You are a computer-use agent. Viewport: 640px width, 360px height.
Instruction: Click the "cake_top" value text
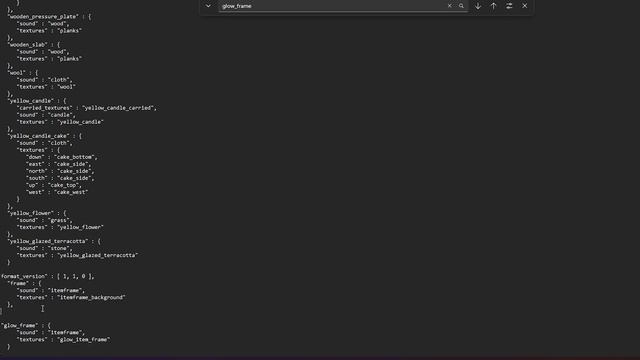pyautogui.click(x=65, y=185)
